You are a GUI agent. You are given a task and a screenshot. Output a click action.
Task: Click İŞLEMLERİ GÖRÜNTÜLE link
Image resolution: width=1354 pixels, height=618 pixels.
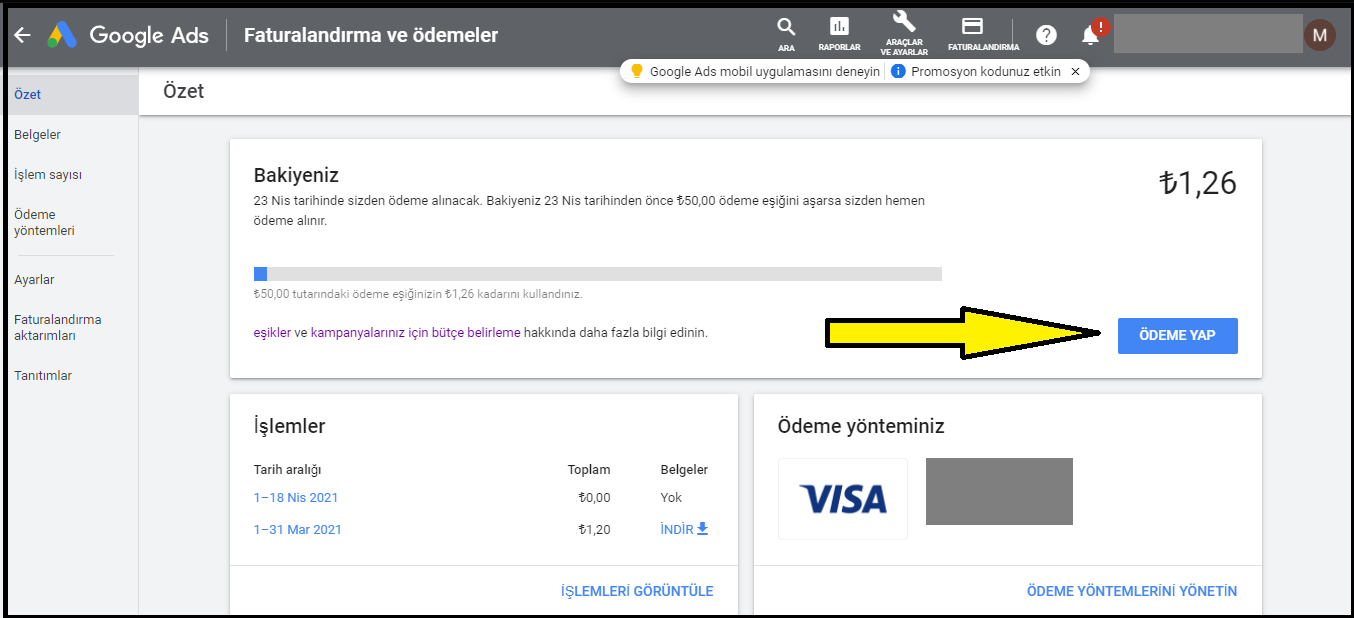637,591
